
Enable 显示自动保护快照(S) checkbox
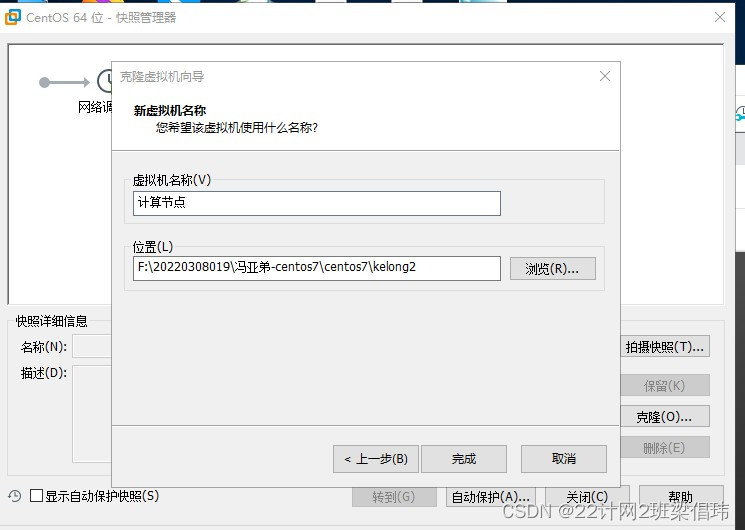37,496
